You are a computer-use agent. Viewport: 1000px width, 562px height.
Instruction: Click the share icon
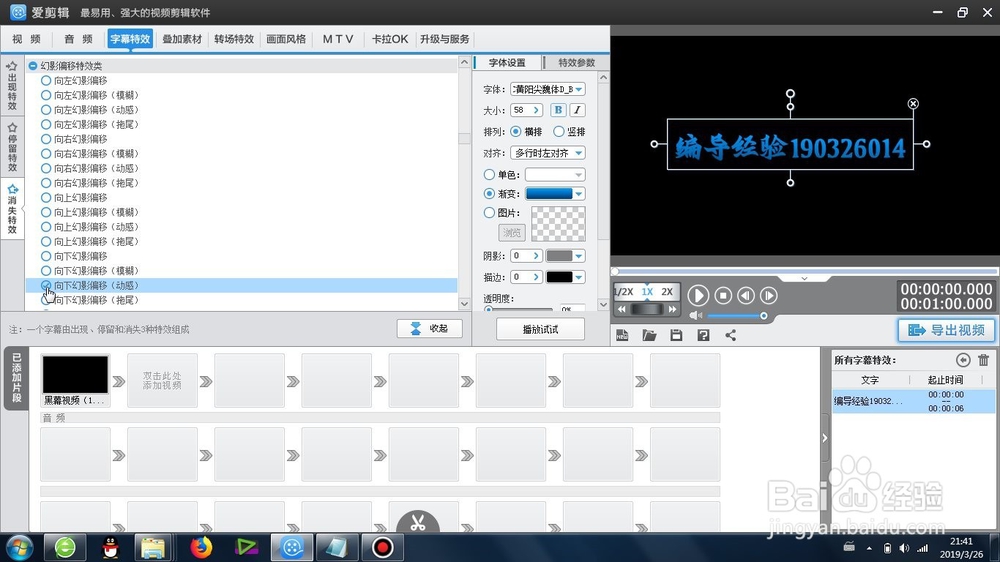coord(731,335)
